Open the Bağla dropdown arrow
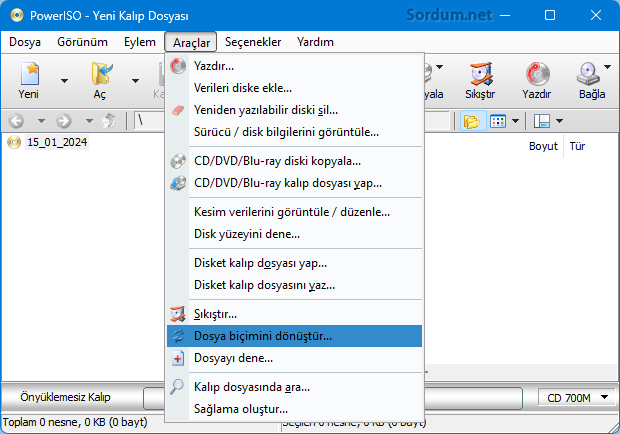The height and width of the screenshot is (434, 620). tap(607, 67)
